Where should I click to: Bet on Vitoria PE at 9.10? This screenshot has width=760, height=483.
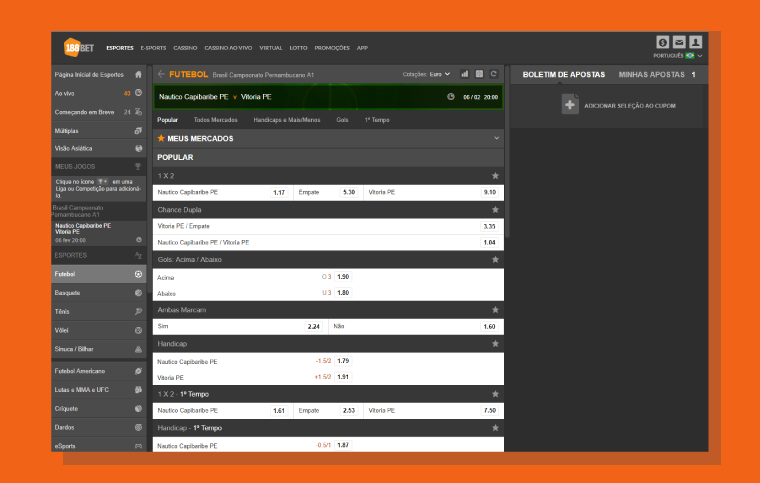pyautogui.click(x=490, y=192)
